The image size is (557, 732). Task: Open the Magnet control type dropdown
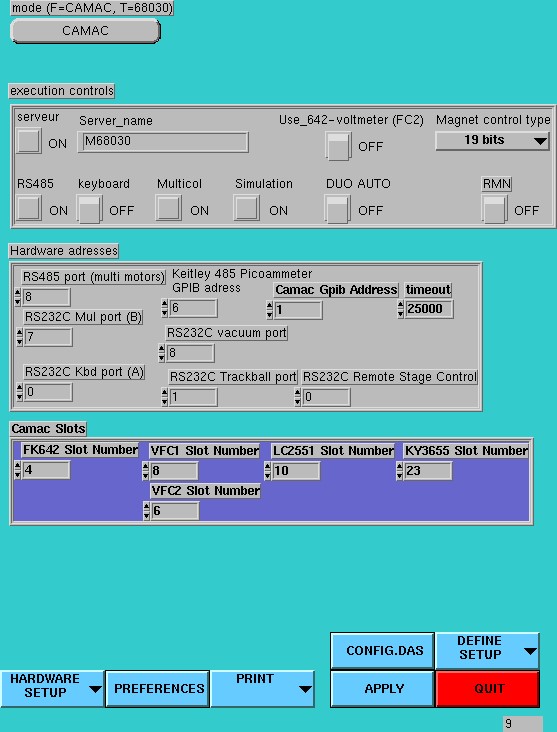click(x=492, y=141)
